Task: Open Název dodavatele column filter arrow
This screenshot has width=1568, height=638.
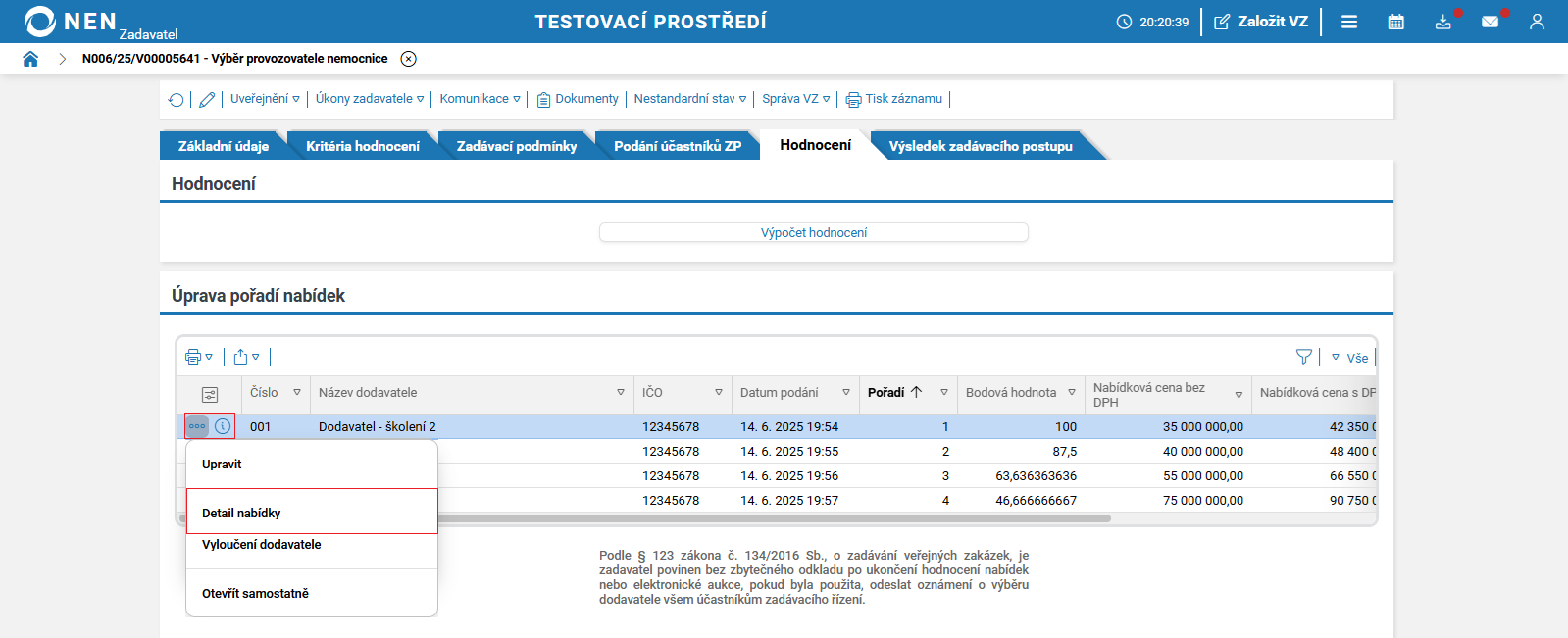Action: [x=621, y=392]
